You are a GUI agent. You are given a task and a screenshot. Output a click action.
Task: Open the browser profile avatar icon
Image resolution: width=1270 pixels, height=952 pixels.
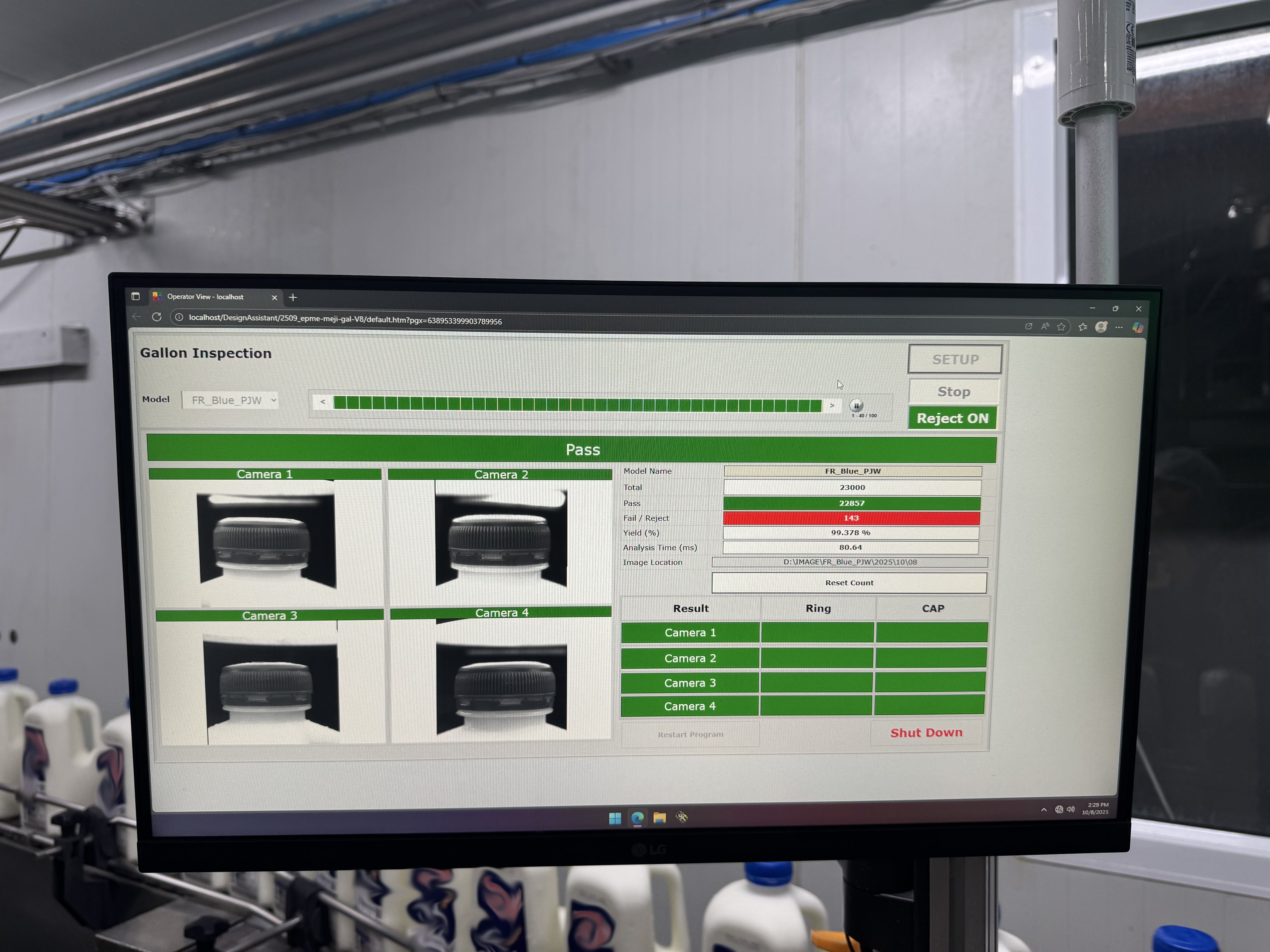[x=1101, y=327]
